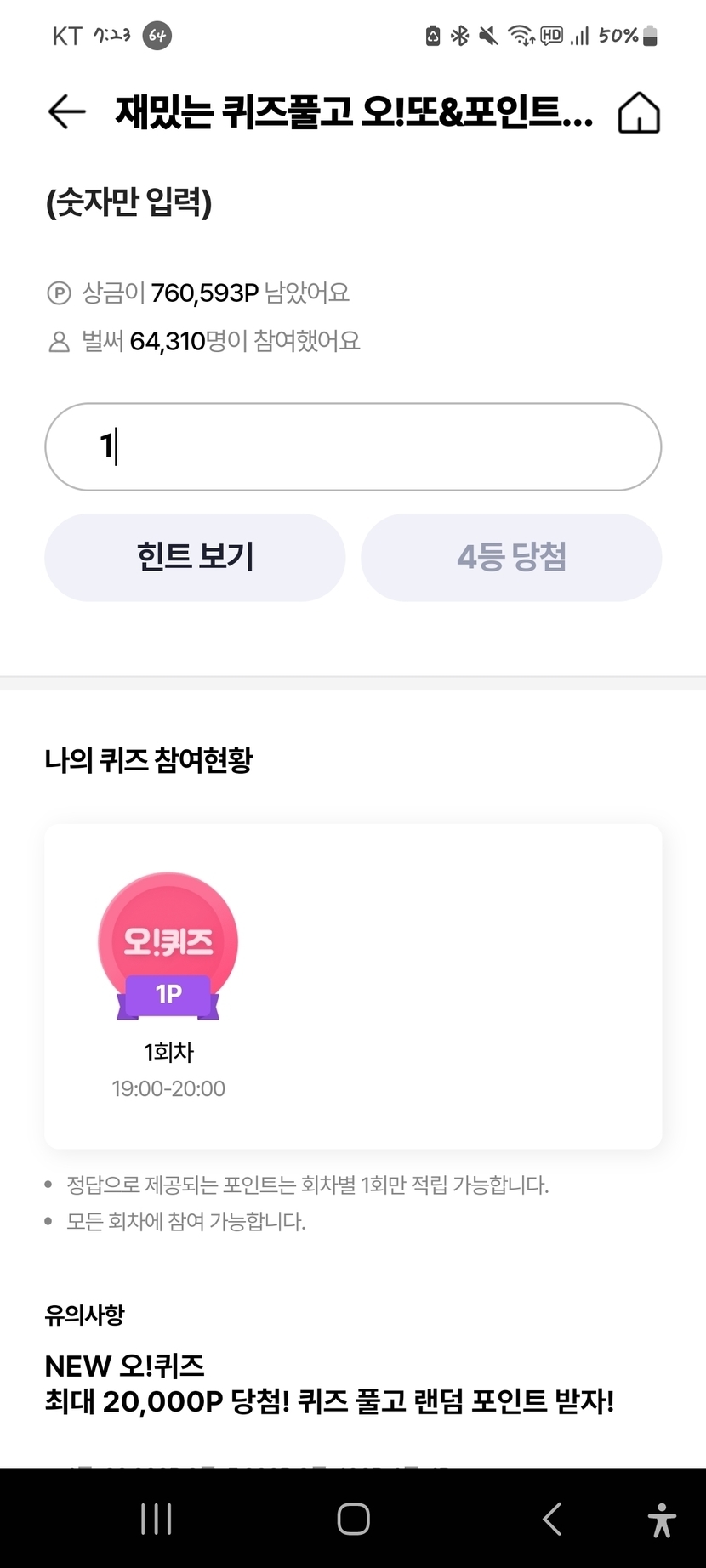706x1568 pixels.
Task: Tap the Bluetooth status icon
Action: (x=460, y=36)
